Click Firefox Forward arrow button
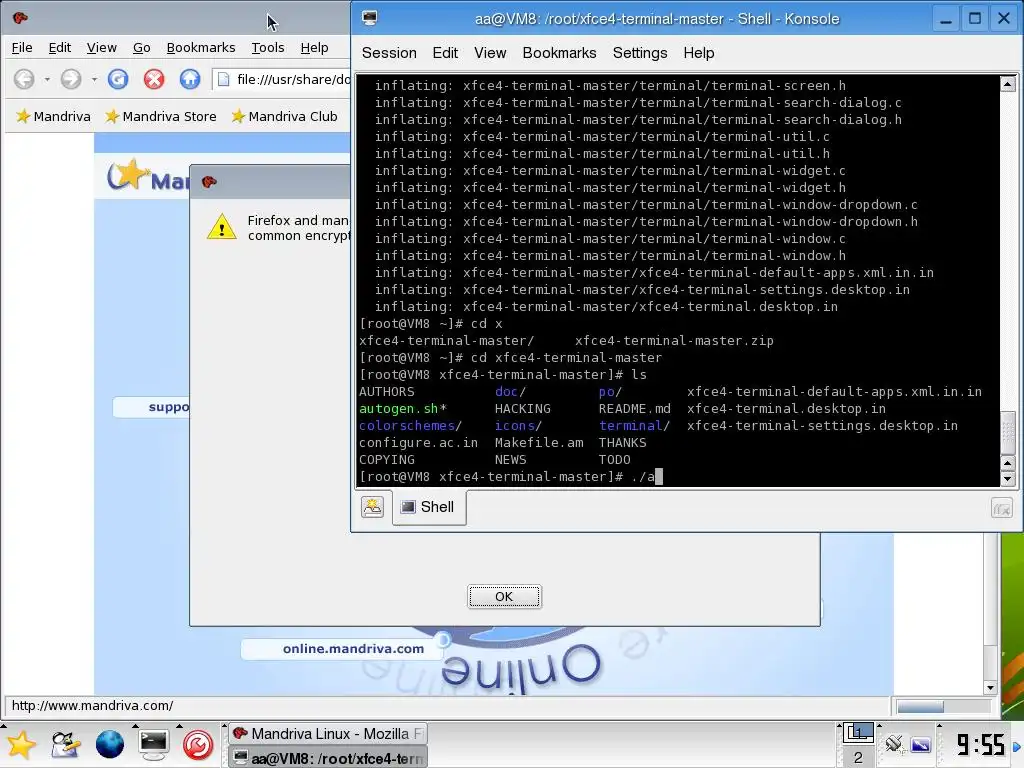 [71, 80]
